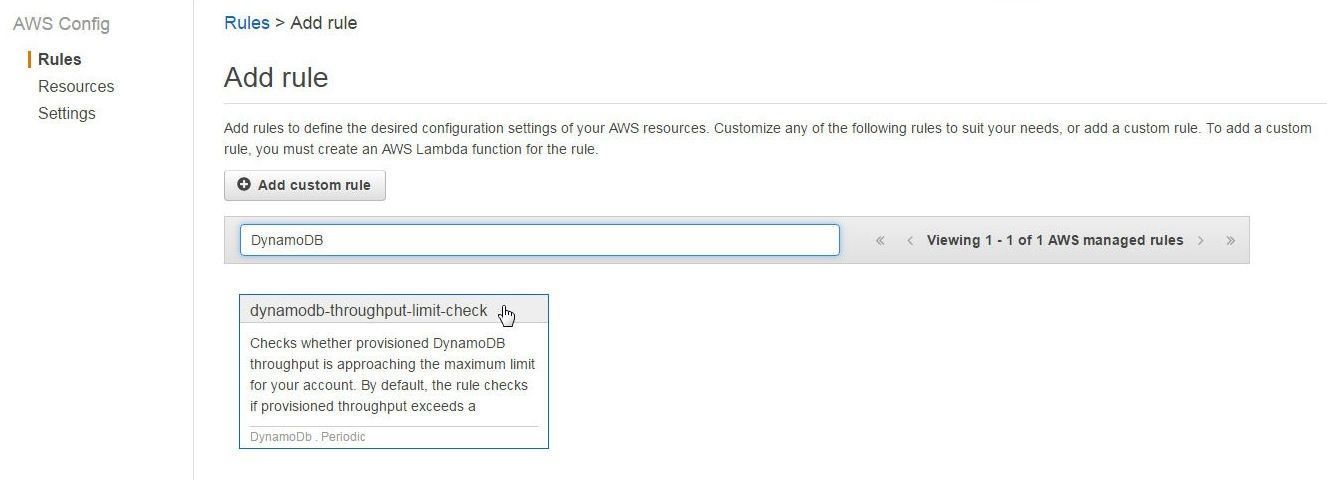
Task: Click the AWS Config sidebar heading
Action: [62, 24]
